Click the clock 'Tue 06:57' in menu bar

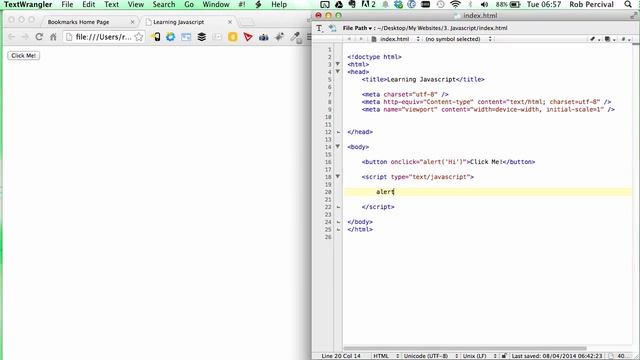click(x=544, y=4)
